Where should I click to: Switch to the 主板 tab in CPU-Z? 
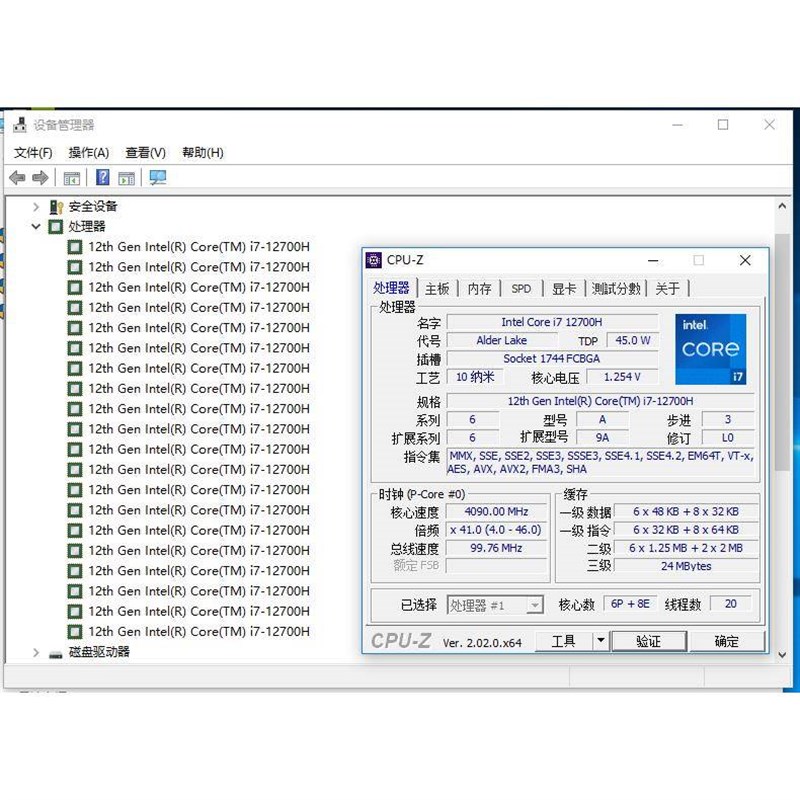pyautogui.click(x=437, y=289)
